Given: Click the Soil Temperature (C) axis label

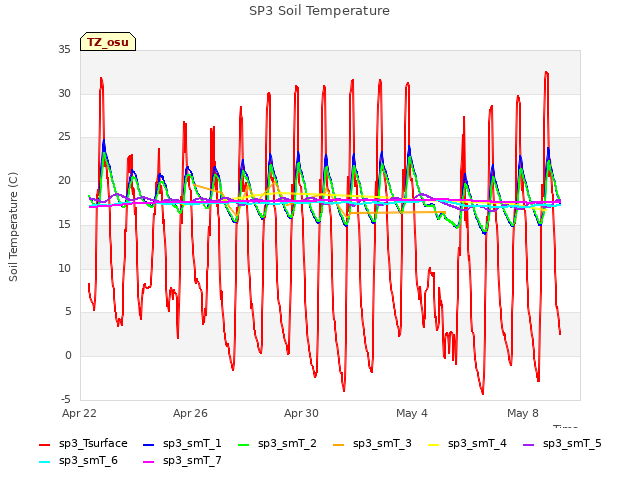Looking at the screenshot, I should (x=13, y=227).
